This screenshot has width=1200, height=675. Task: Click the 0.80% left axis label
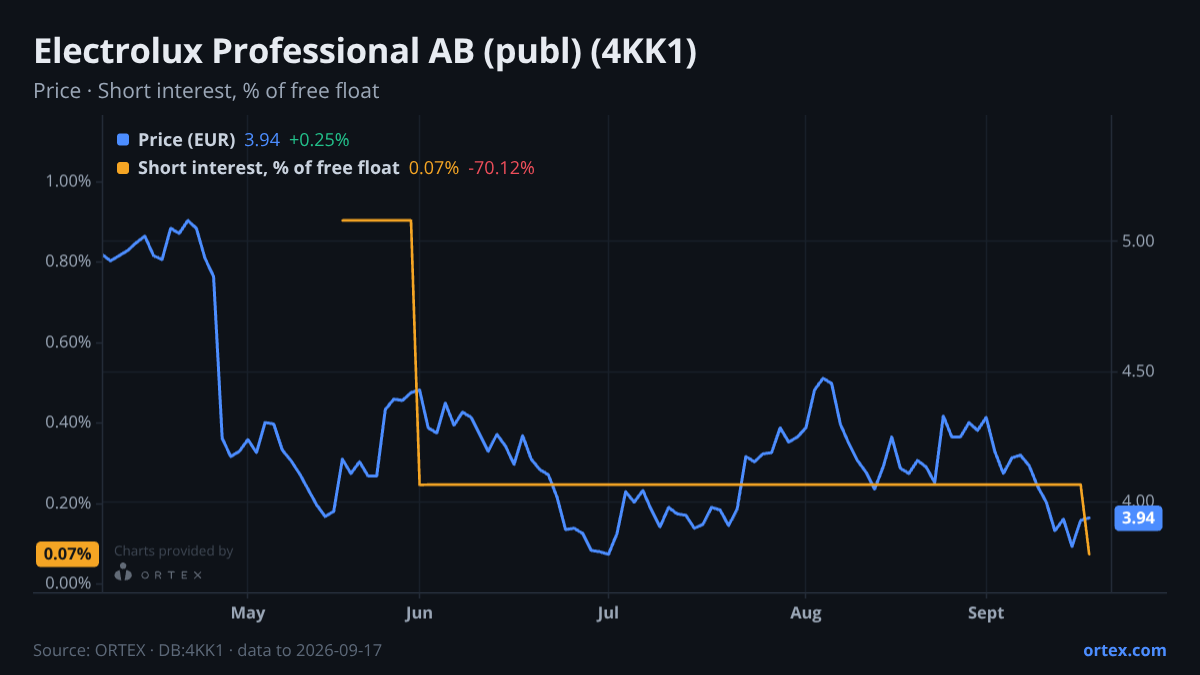pos(68,261)
